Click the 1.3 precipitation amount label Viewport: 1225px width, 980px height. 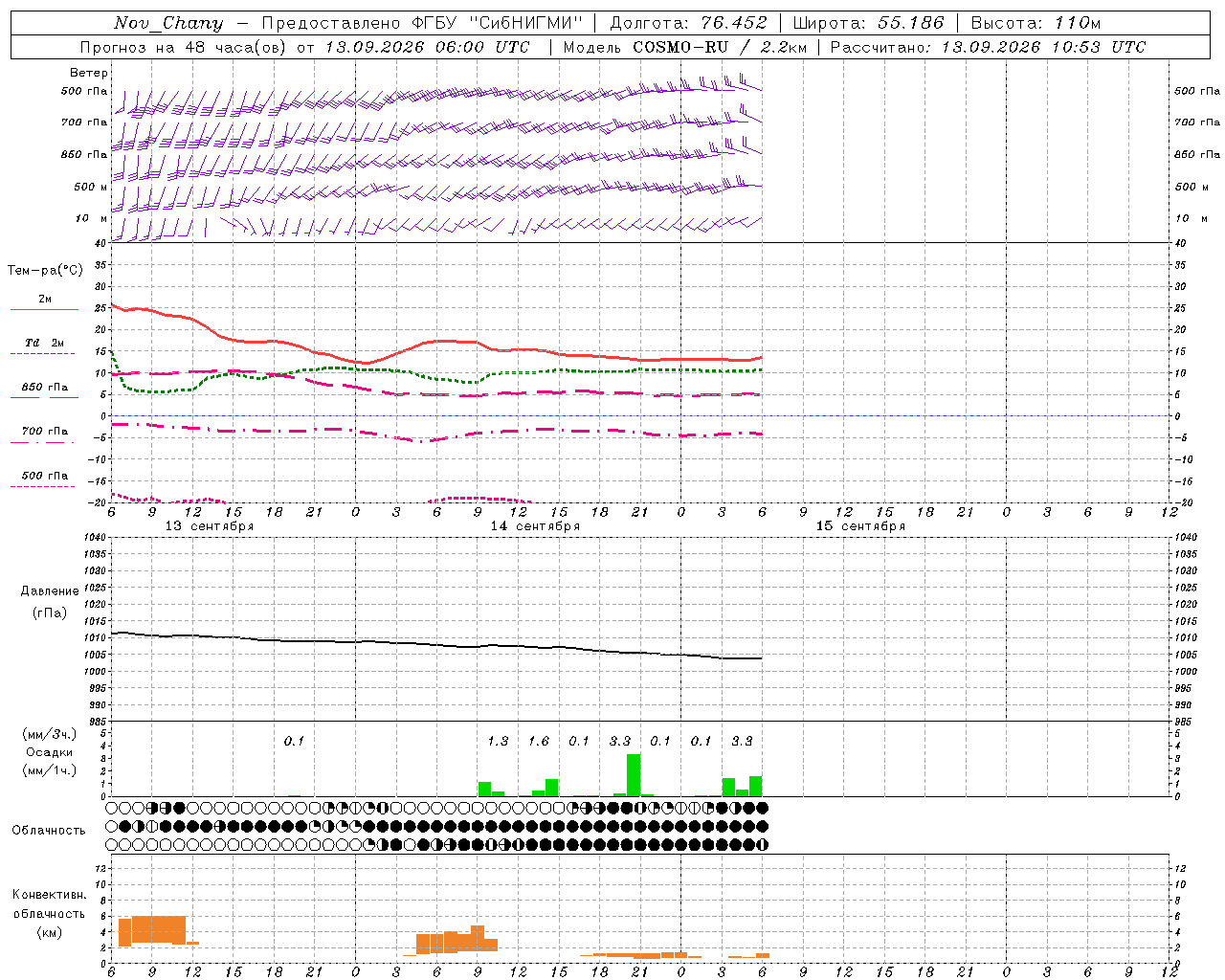[498, 741]
